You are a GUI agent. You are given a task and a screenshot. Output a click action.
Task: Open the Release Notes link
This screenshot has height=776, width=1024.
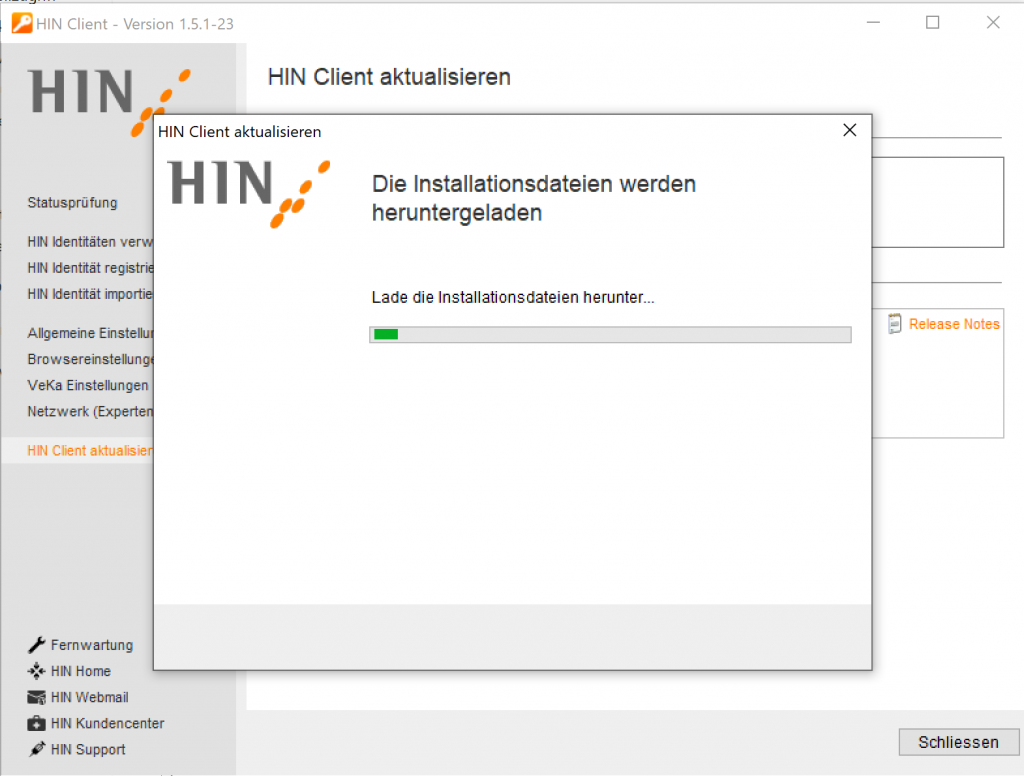point(954,324)
